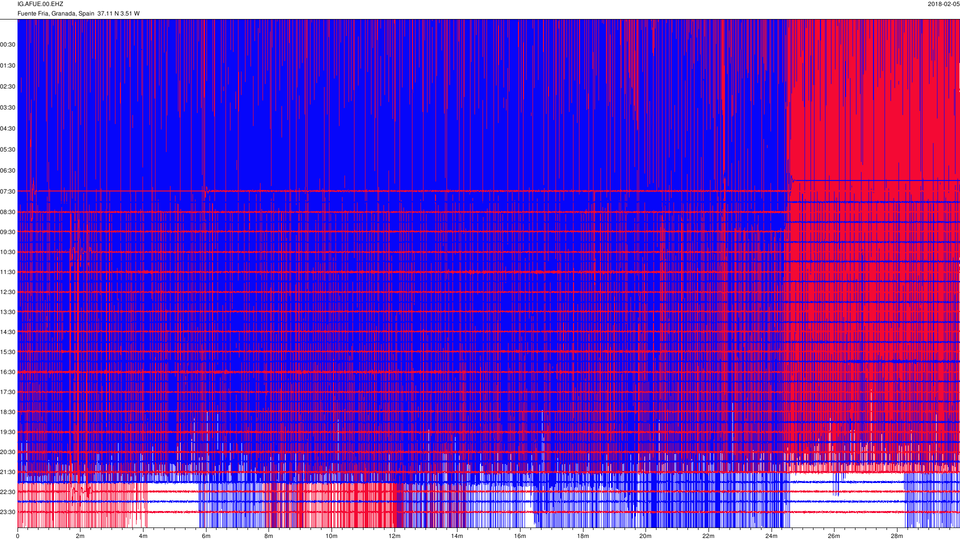Pick the 21:30 time row label

coord(8,472)
